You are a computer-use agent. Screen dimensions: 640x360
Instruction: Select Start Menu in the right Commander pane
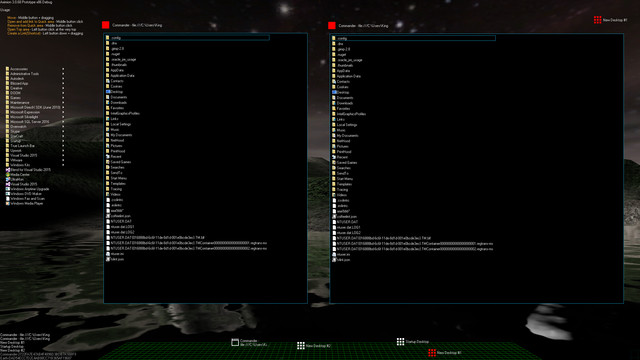345,179
